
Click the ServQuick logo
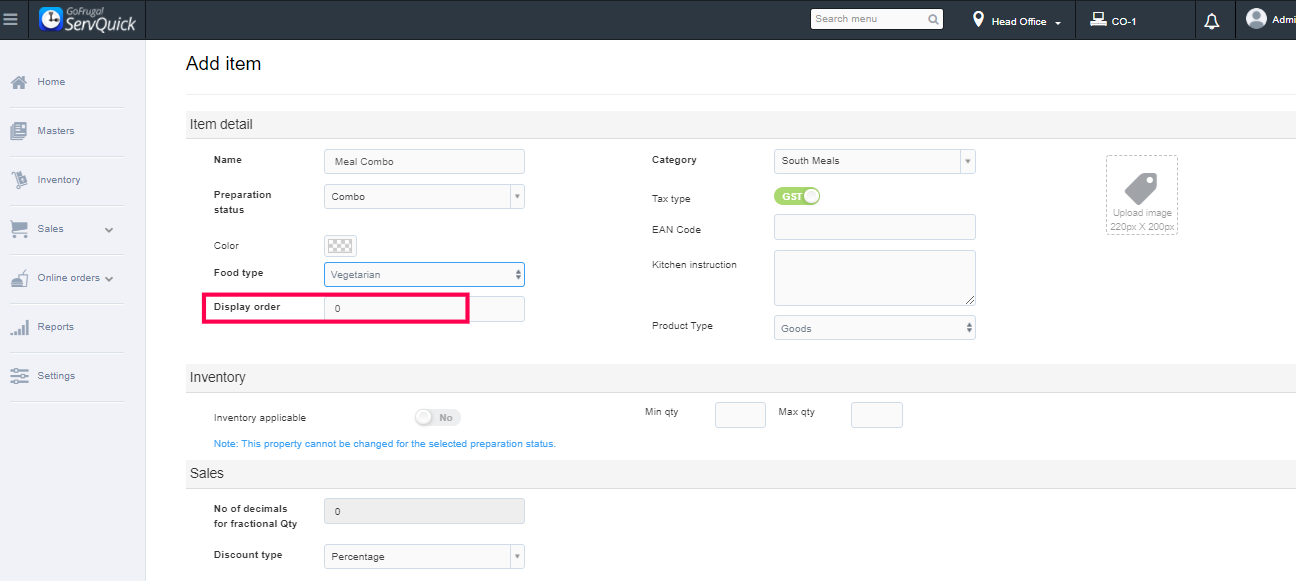click(87, 19)
